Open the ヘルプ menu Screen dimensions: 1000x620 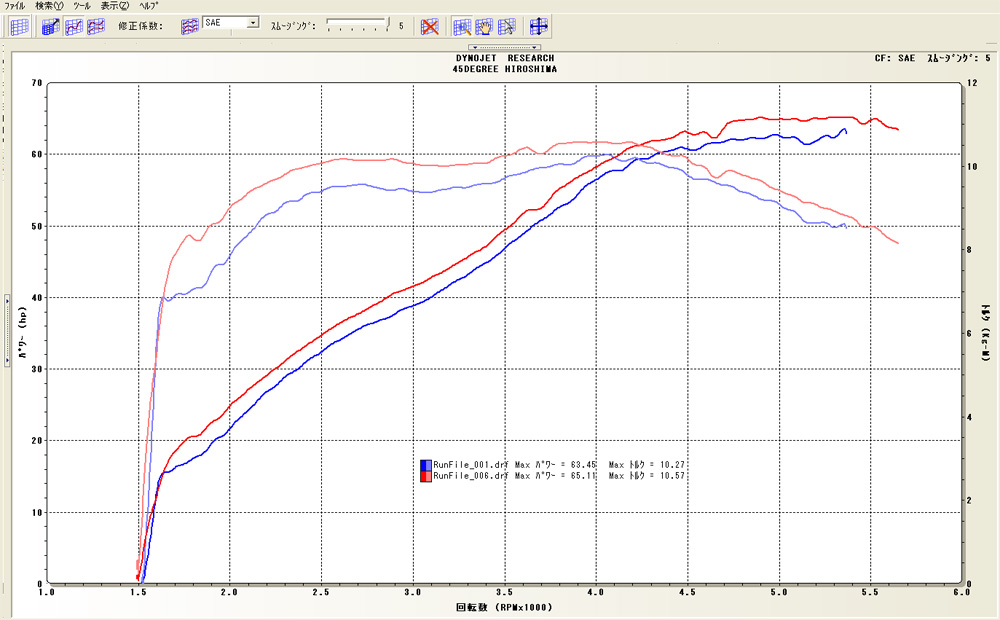click(x=149, y=6)
